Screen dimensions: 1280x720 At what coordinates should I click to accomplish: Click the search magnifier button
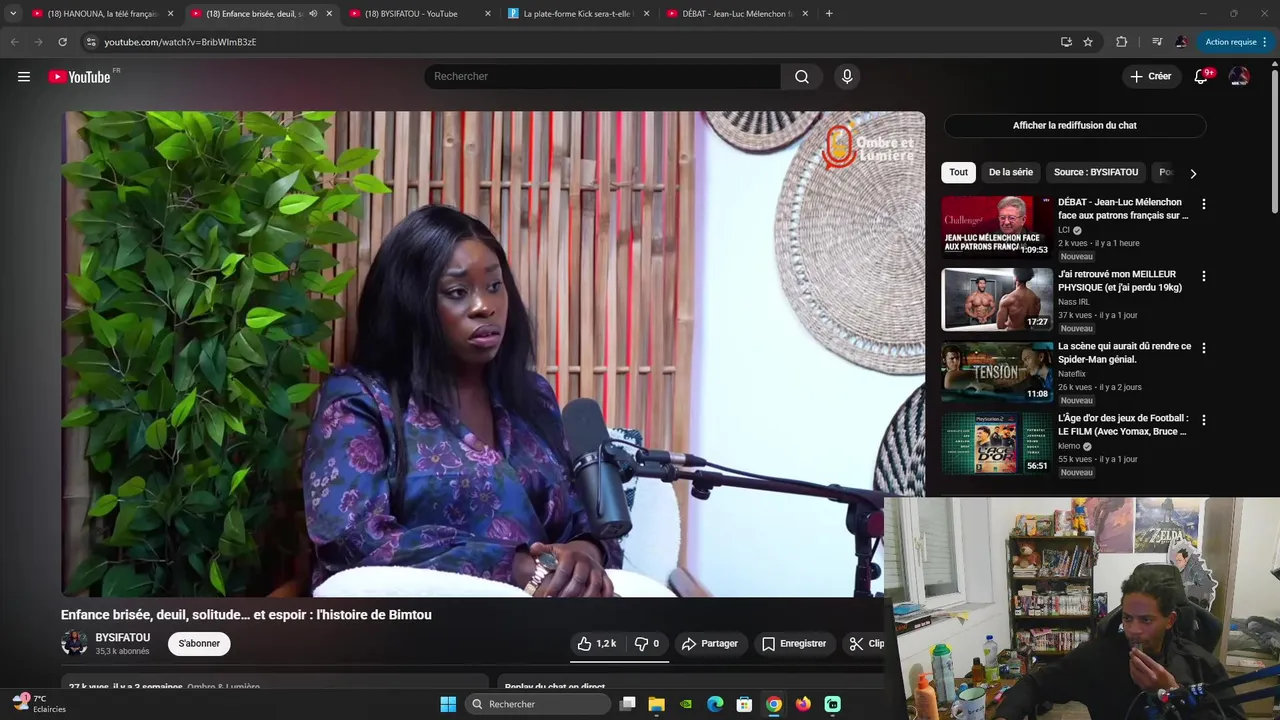(x=802, y=77)
